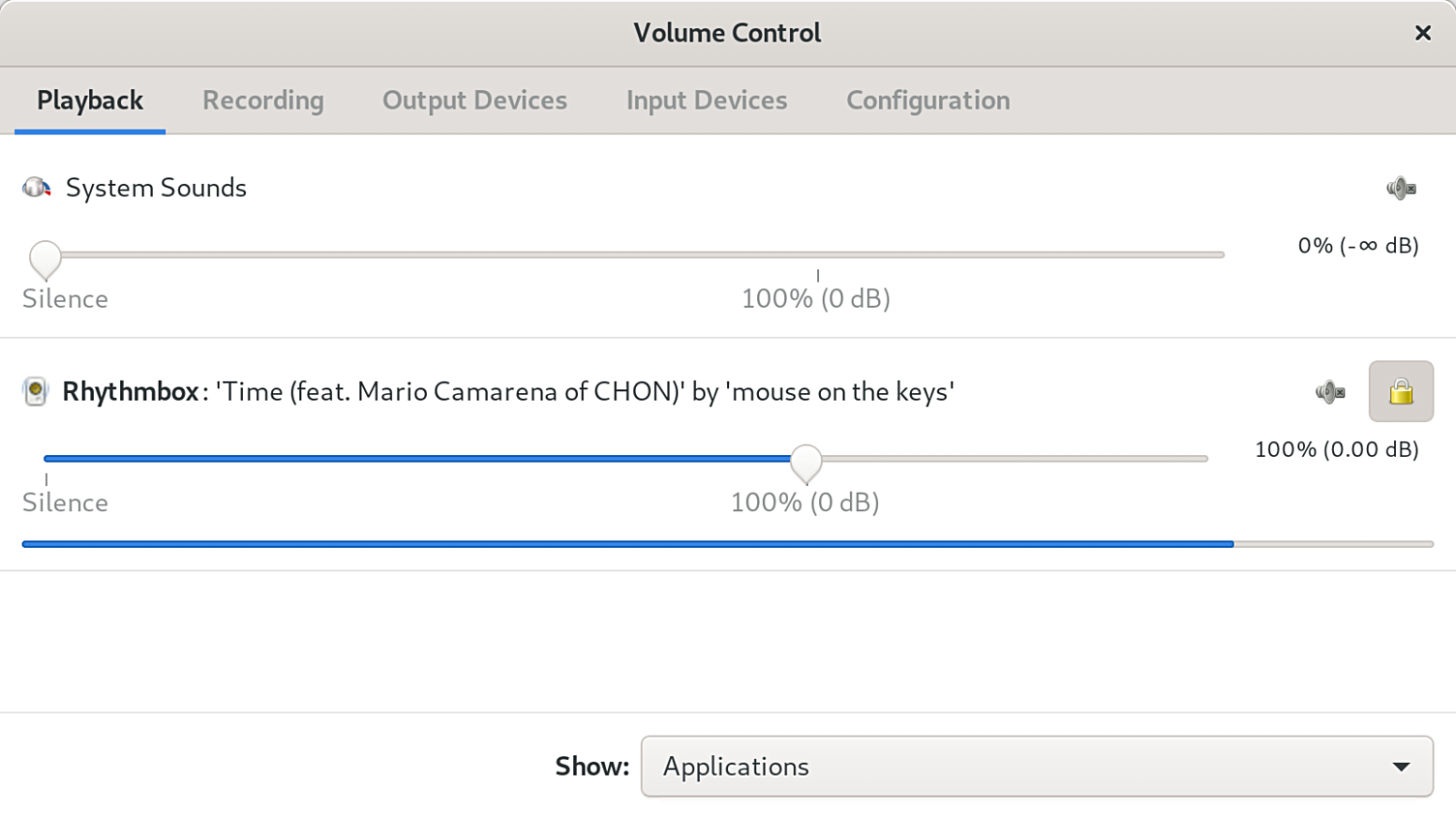The width and height of the screenshot is (1456, 819).
Task: Mute the System Sounds stream
Action: [1400, 188]
